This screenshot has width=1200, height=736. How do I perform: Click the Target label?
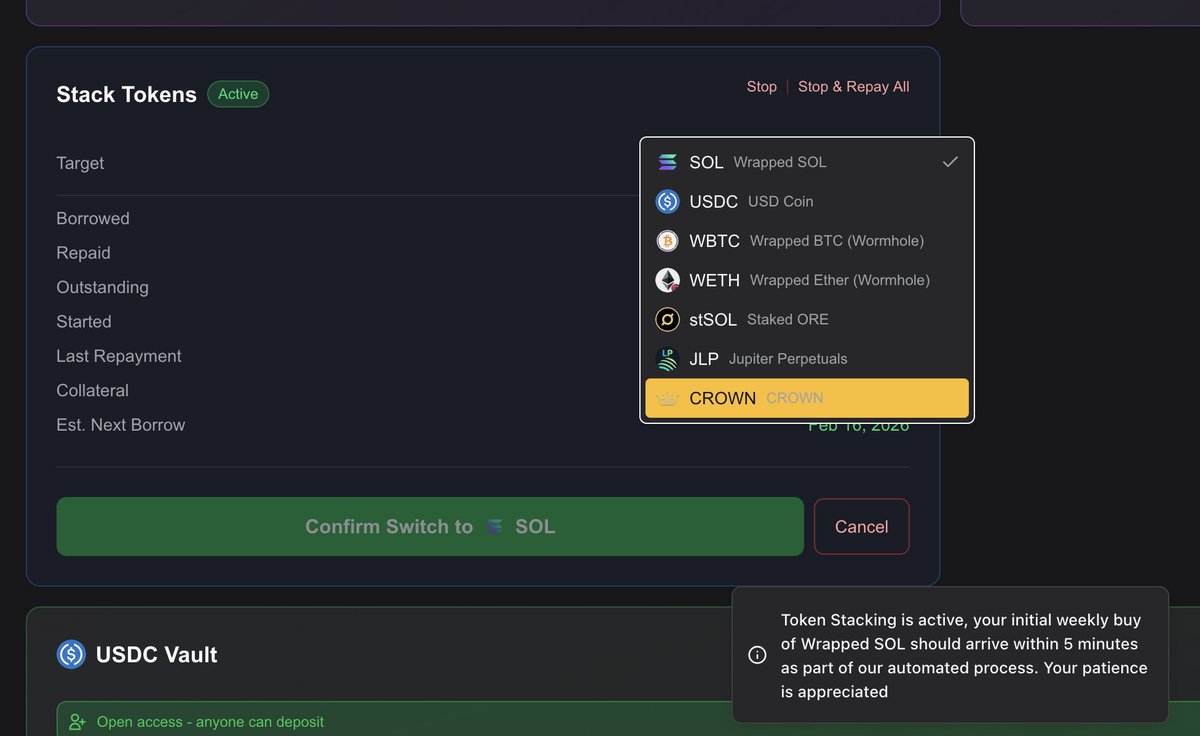click(80, 163)
